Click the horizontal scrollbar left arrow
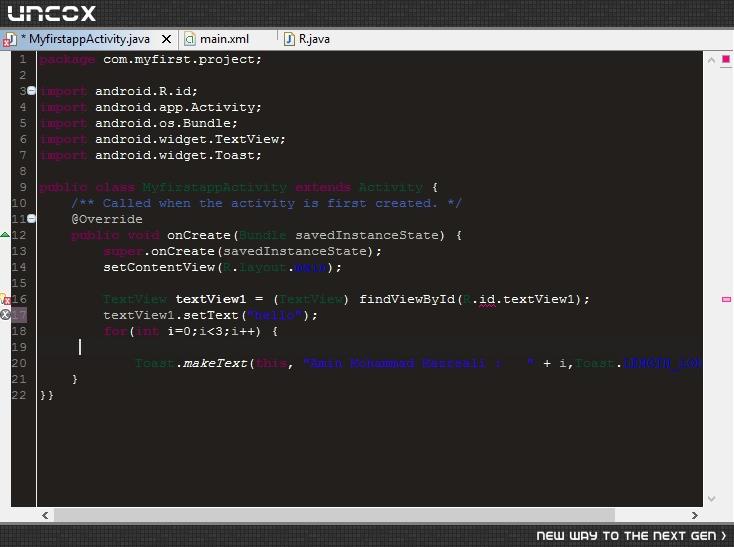The image size is (734, 547). (x=45, y=515)
